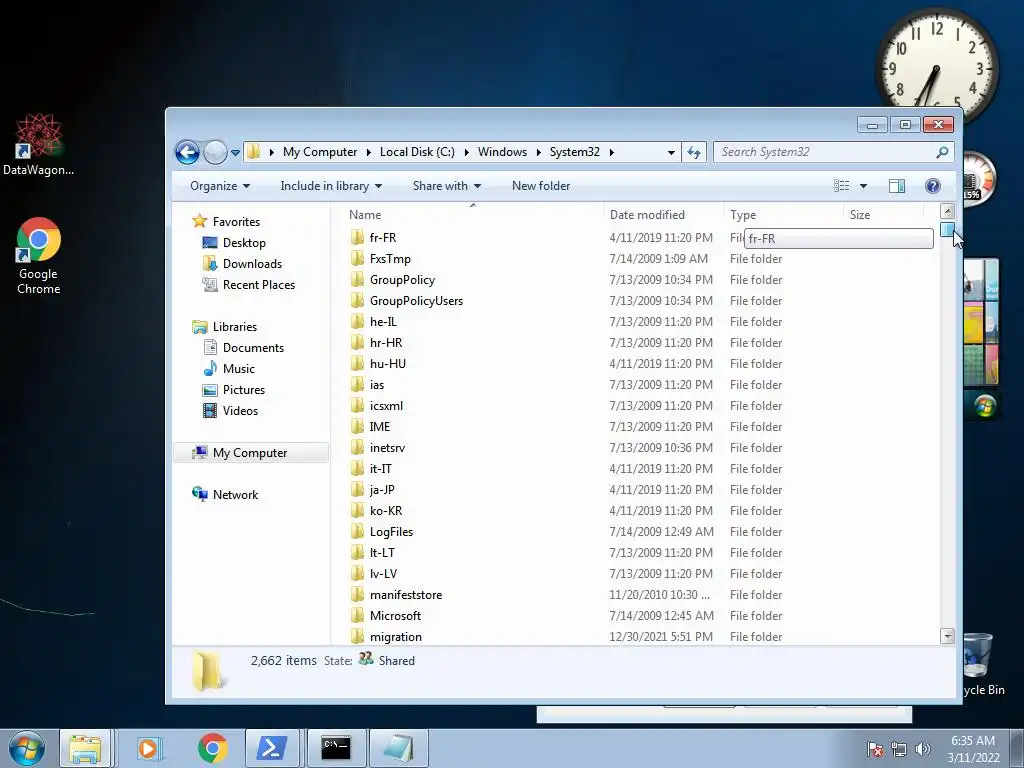Sort by Date modified column header
This screenshot has height=768, width=1024.
pyautogui.click(x=664, y=215)
